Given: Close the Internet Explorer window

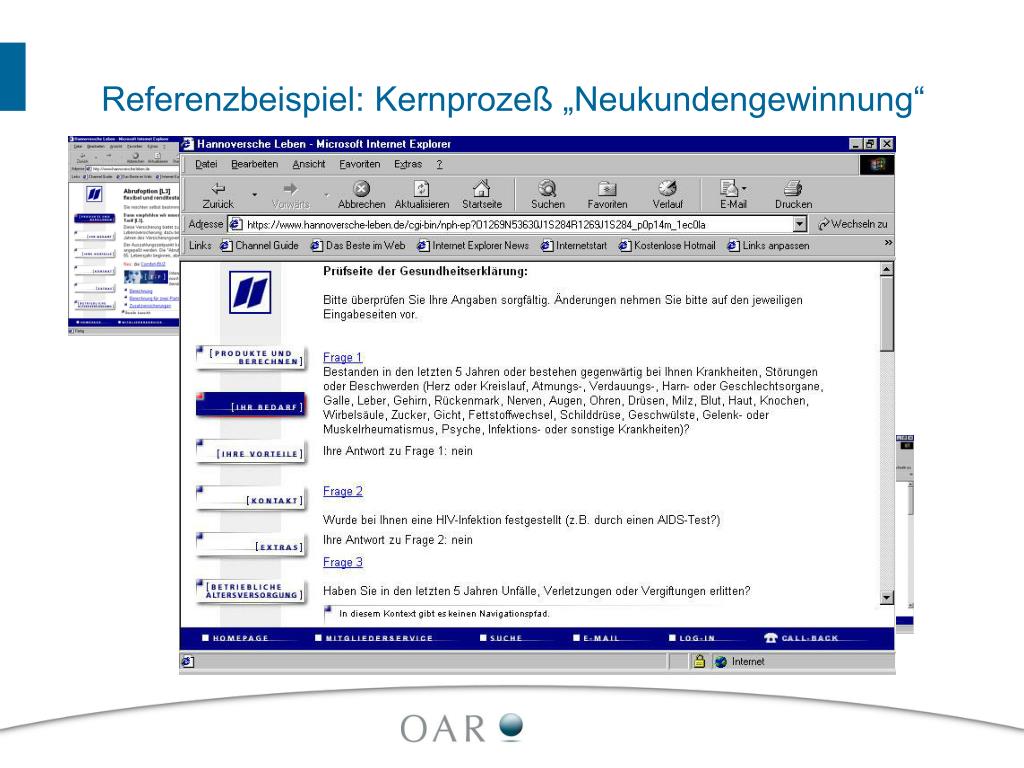Looking at the screenshot, I should click(x=886, y=144).
